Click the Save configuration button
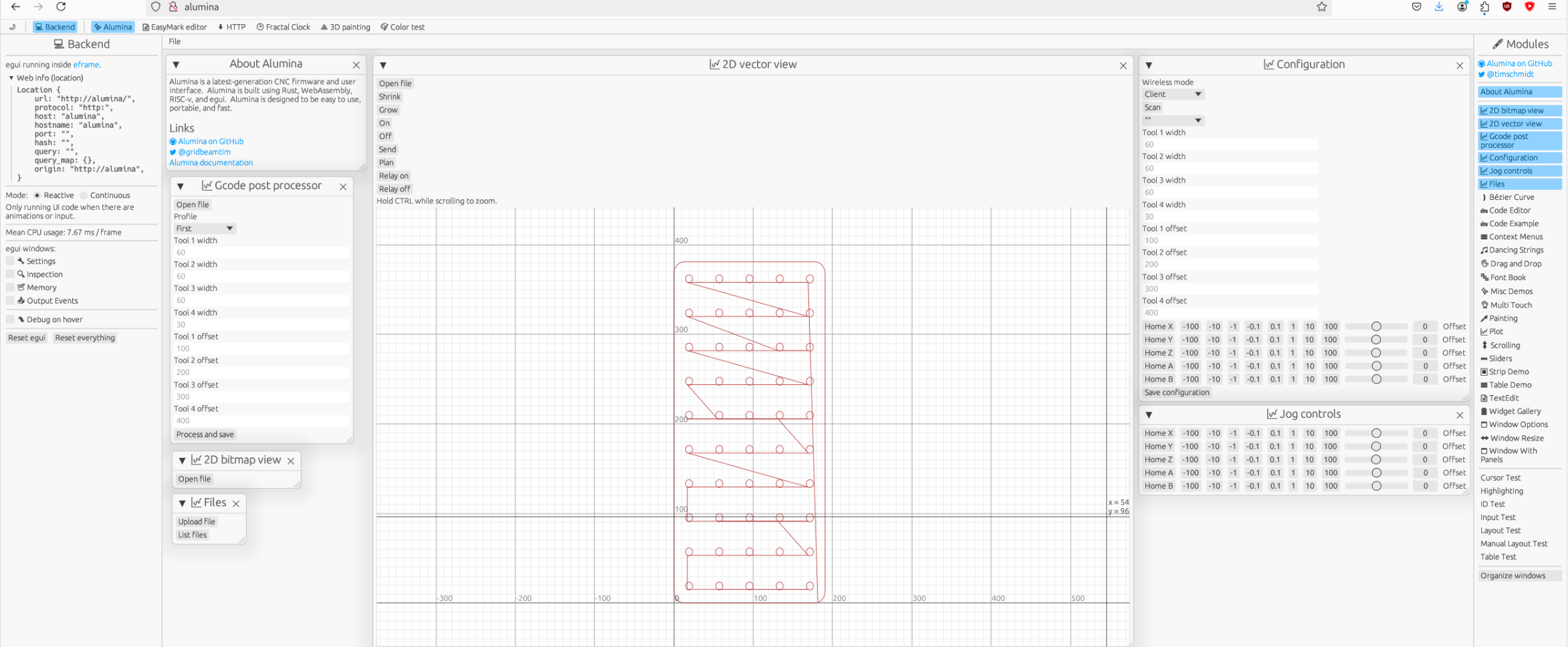Viewport: 1568px width, 647px height. coord(1176,392)
